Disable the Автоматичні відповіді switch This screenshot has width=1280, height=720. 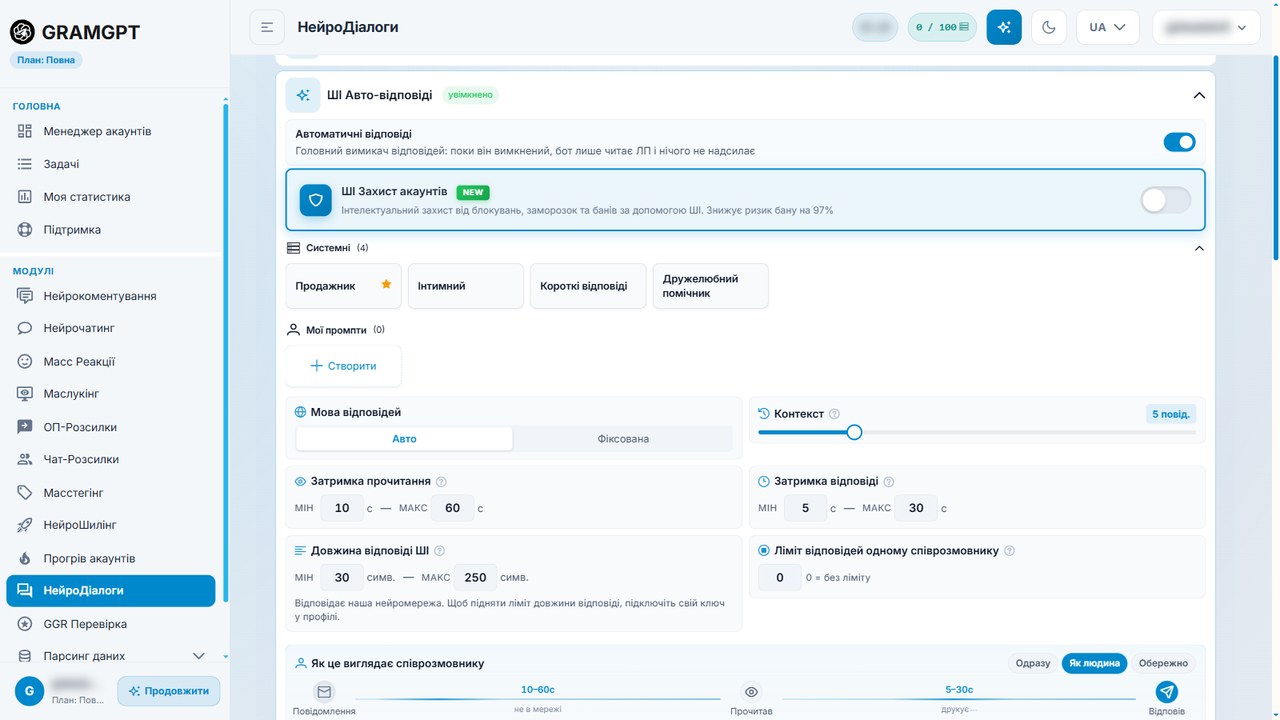1179,142
